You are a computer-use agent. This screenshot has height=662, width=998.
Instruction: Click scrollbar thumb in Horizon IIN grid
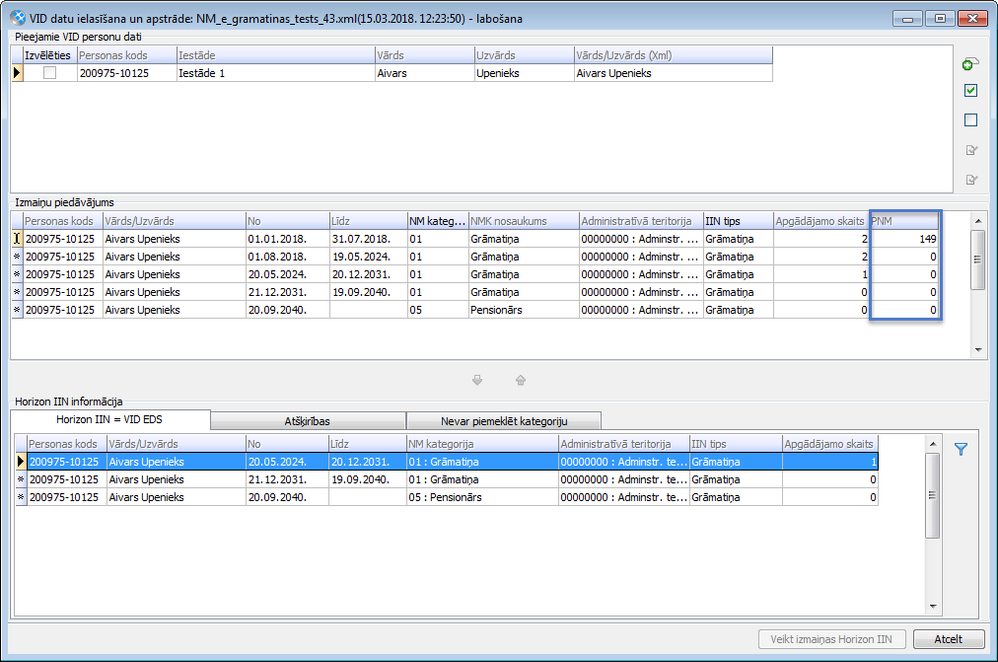(932, 495)
